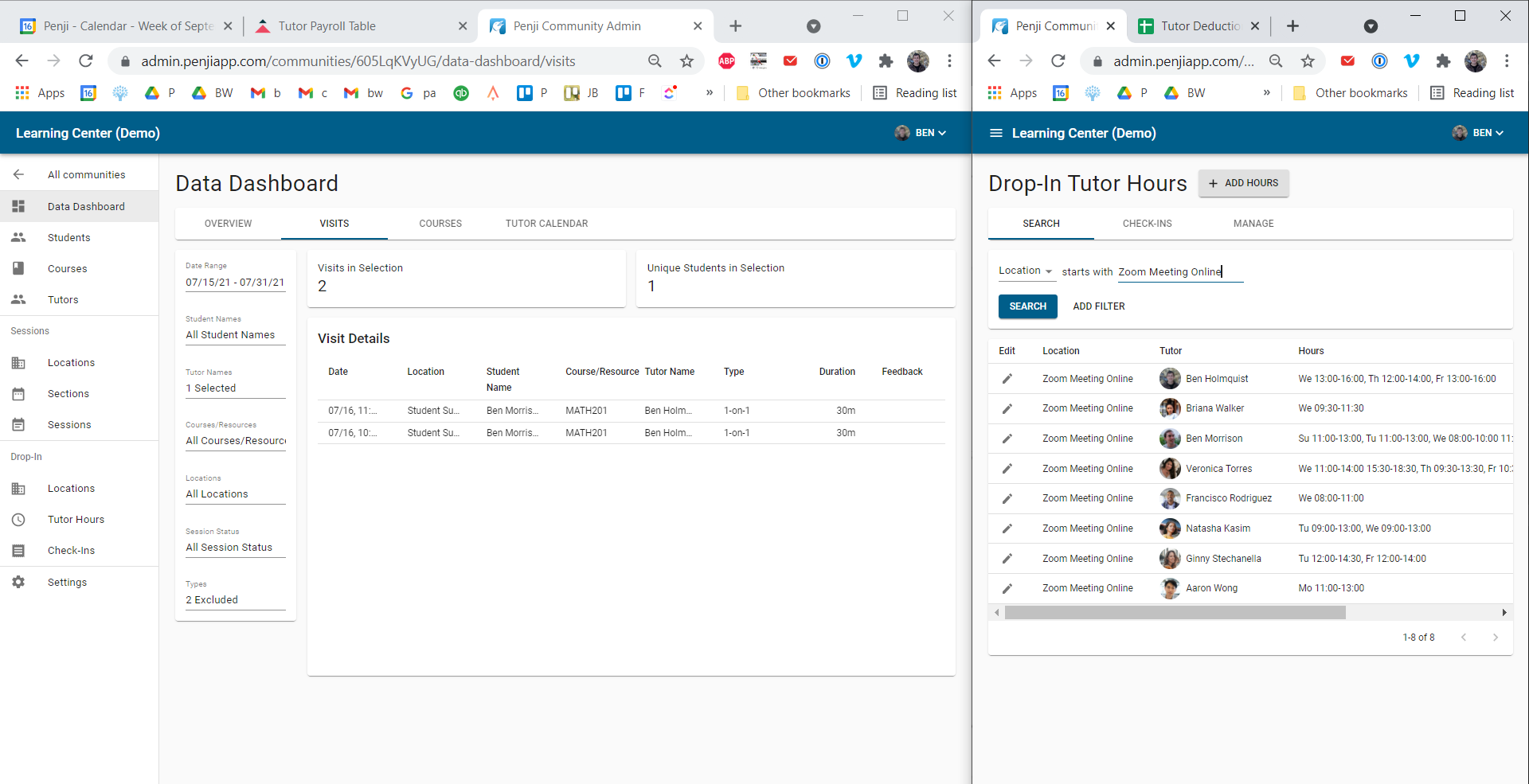
Task: Edit Francisco Rodriguez's tutor hours row
Action: coord(1007,498)
